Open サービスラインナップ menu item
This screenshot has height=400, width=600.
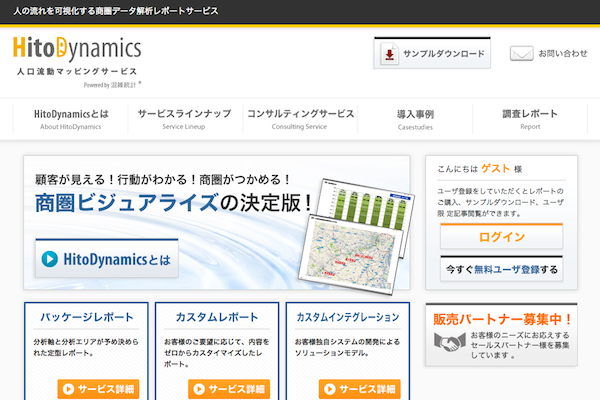pyautogui.click(x=184, y=119)
